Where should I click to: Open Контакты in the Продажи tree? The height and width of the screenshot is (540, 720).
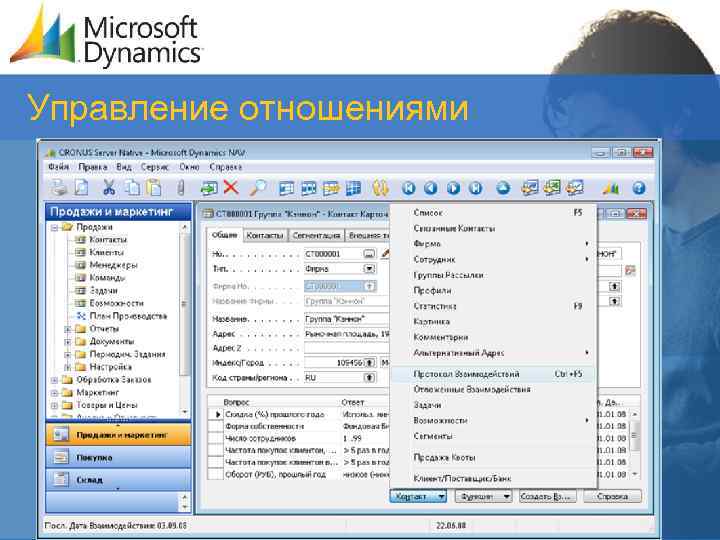tap(107, 240)
